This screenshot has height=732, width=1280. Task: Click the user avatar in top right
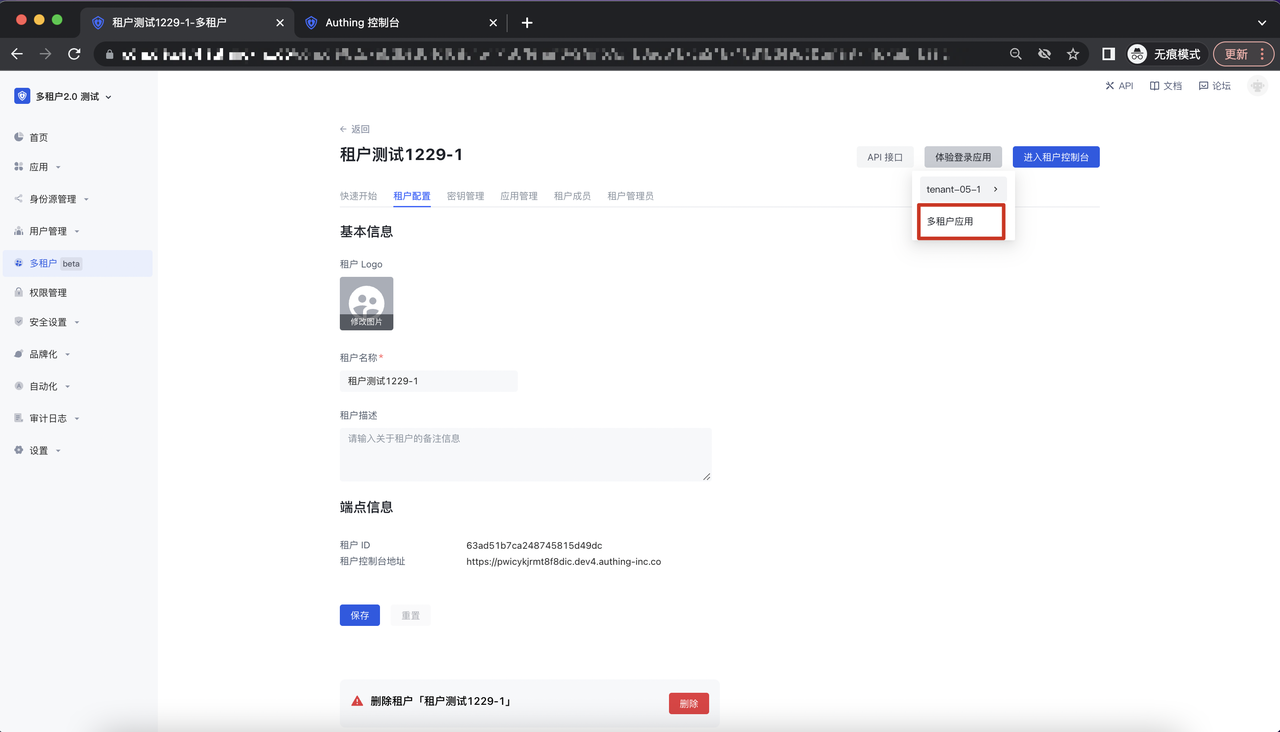pyautogui.click(x=1257, y=87)
